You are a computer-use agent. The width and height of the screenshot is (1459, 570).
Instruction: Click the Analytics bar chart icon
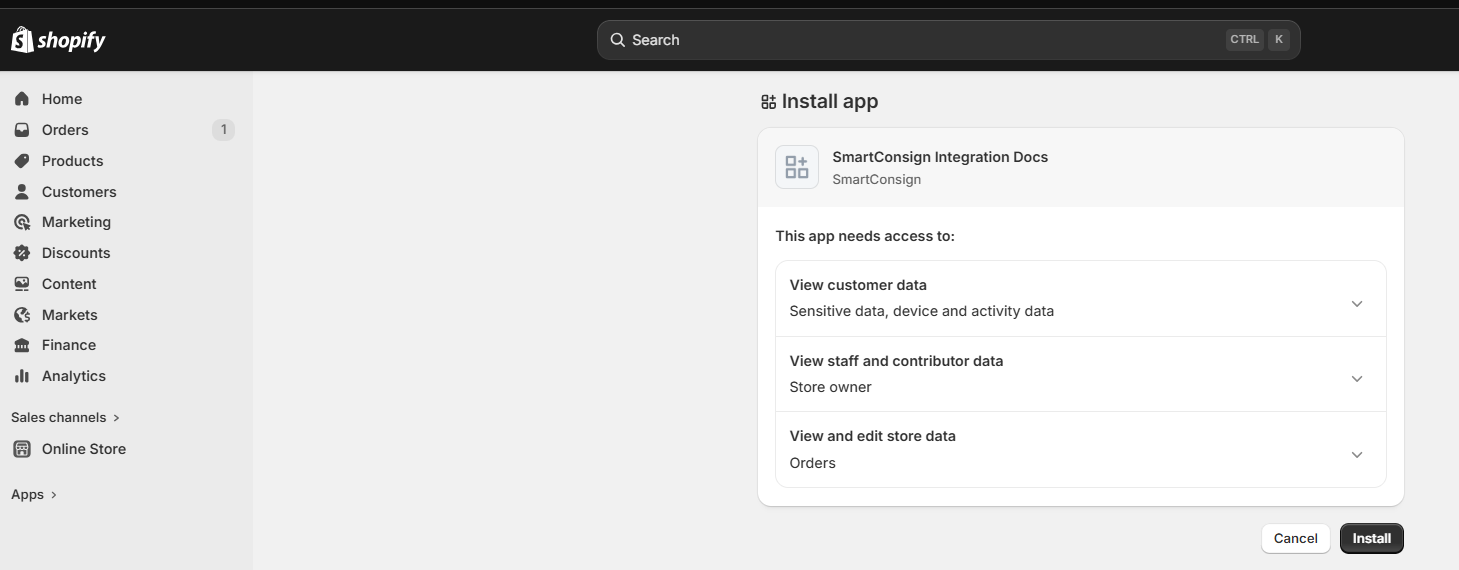pyautogui.click(x=22, y=376)
